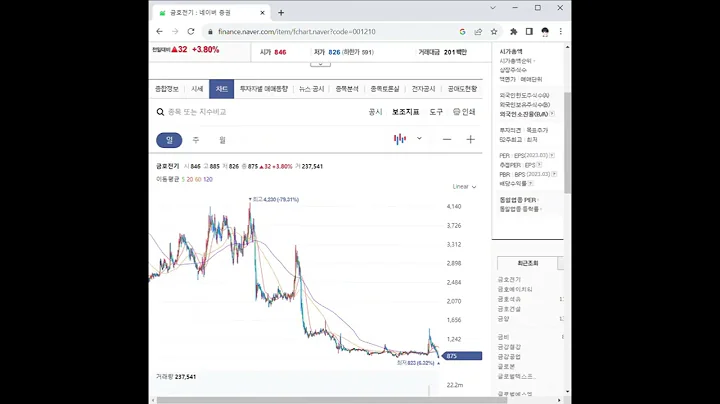This screenshot has height=404, width=720.
Task: Click the browser address bar URL
Action: [x=297, y=32]
